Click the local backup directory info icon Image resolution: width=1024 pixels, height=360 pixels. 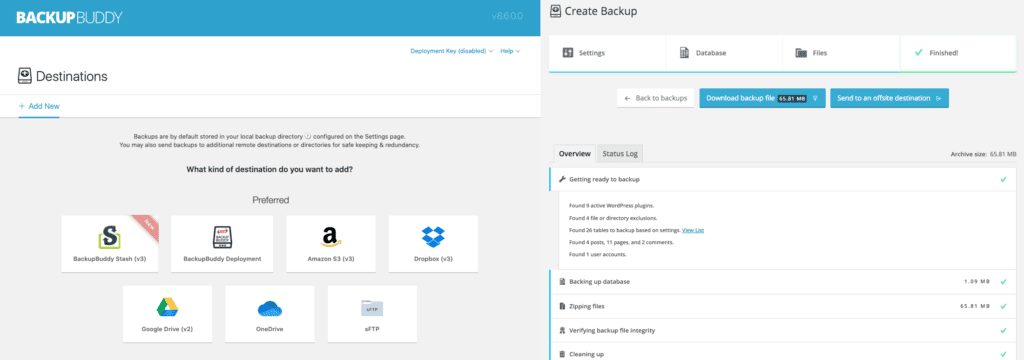click(308, 137)
